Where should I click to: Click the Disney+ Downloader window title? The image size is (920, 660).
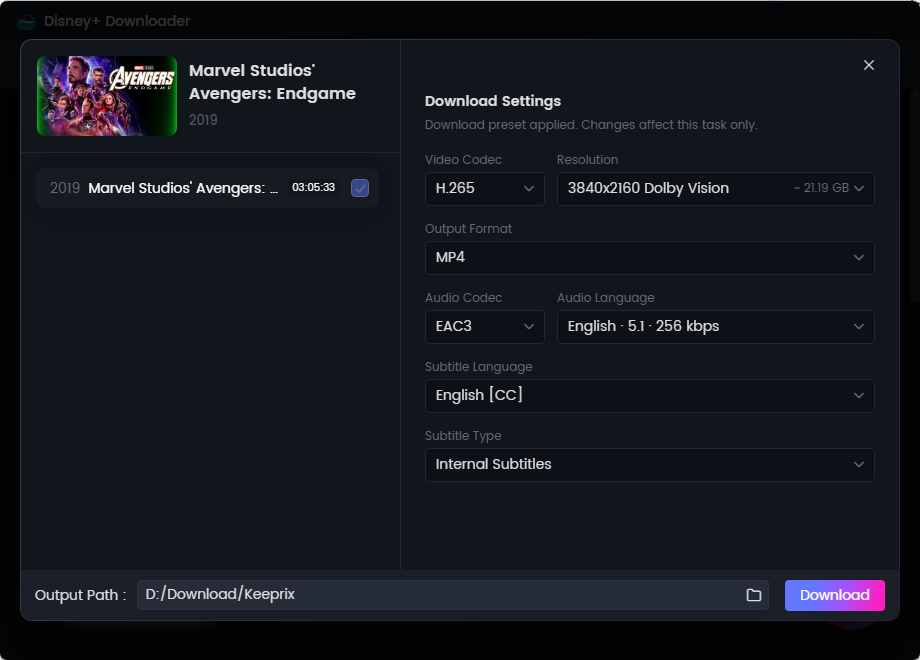117,22
